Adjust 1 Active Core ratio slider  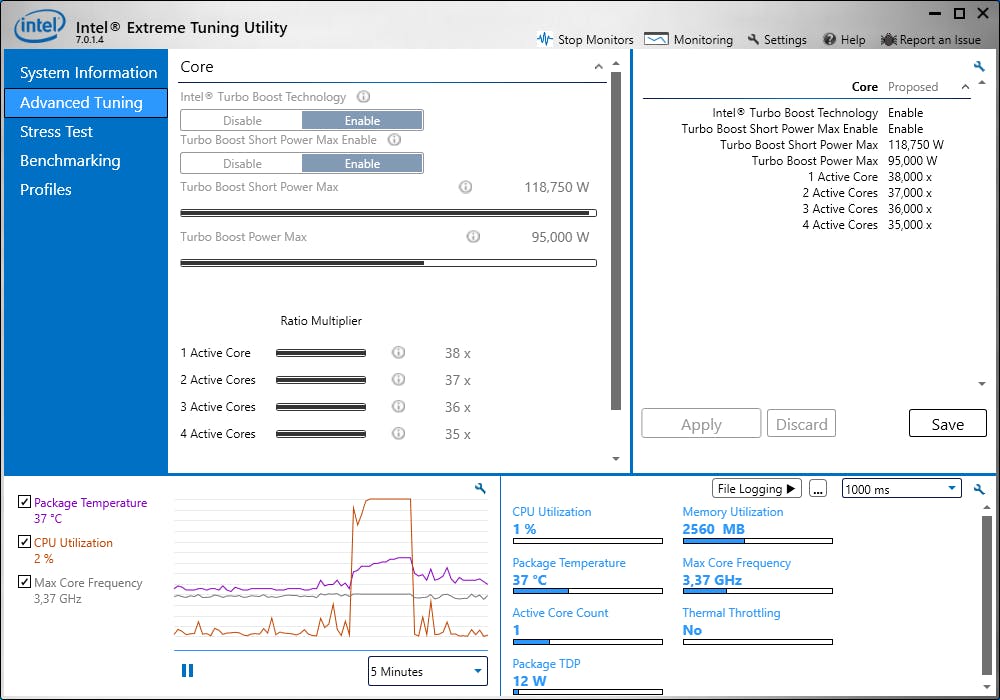tap(321, 353)
